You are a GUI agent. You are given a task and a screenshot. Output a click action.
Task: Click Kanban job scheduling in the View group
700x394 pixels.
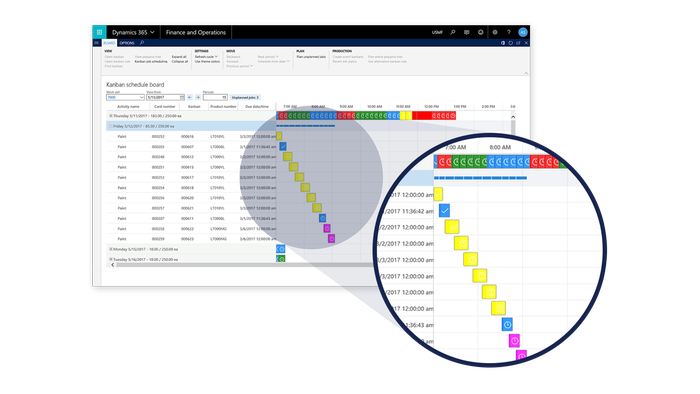point(151,62)
